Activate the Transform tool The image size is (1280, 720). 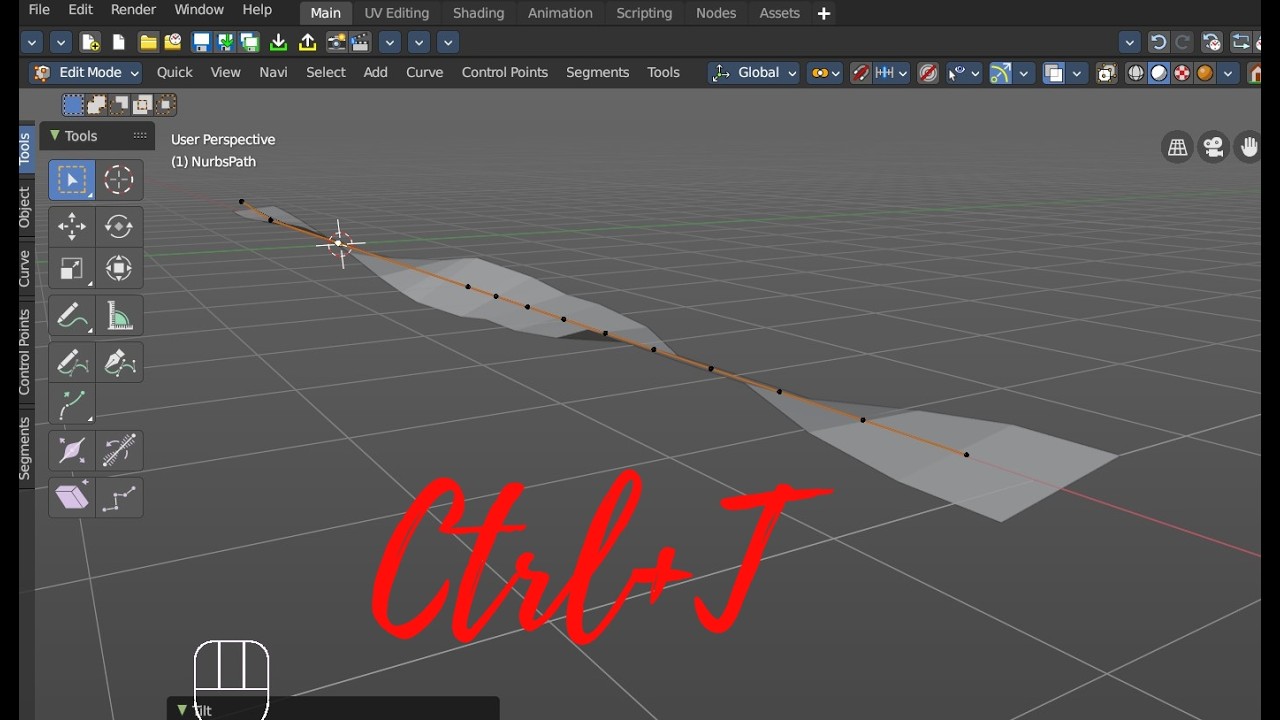pyautogui.click(x=119, y=268)
